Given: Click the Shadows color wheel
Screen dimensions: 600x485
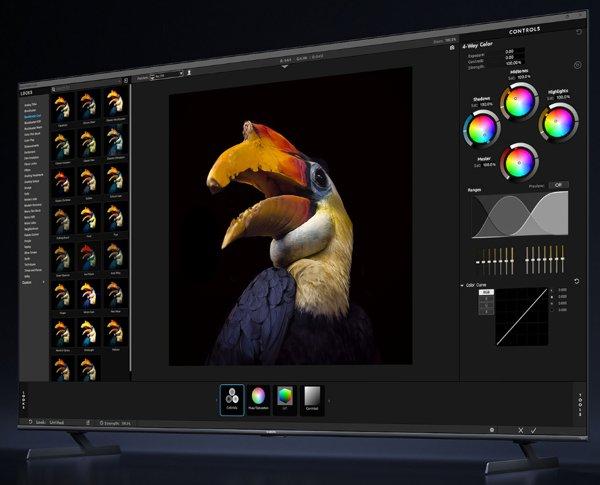Looking at the screenshot, I should [x=482, y=129].
